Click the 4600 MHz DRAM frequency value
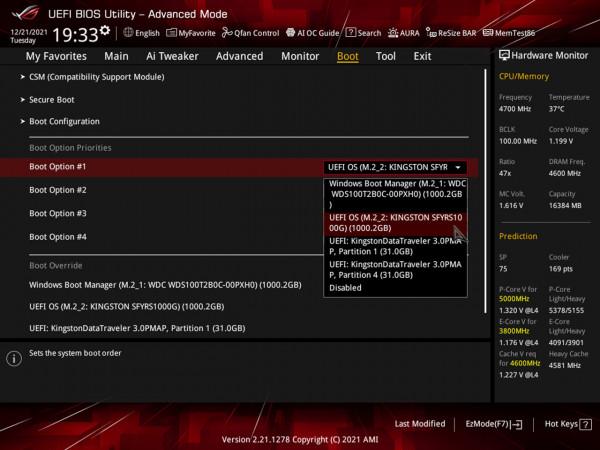Screen dimensions: 600x450 564,173
